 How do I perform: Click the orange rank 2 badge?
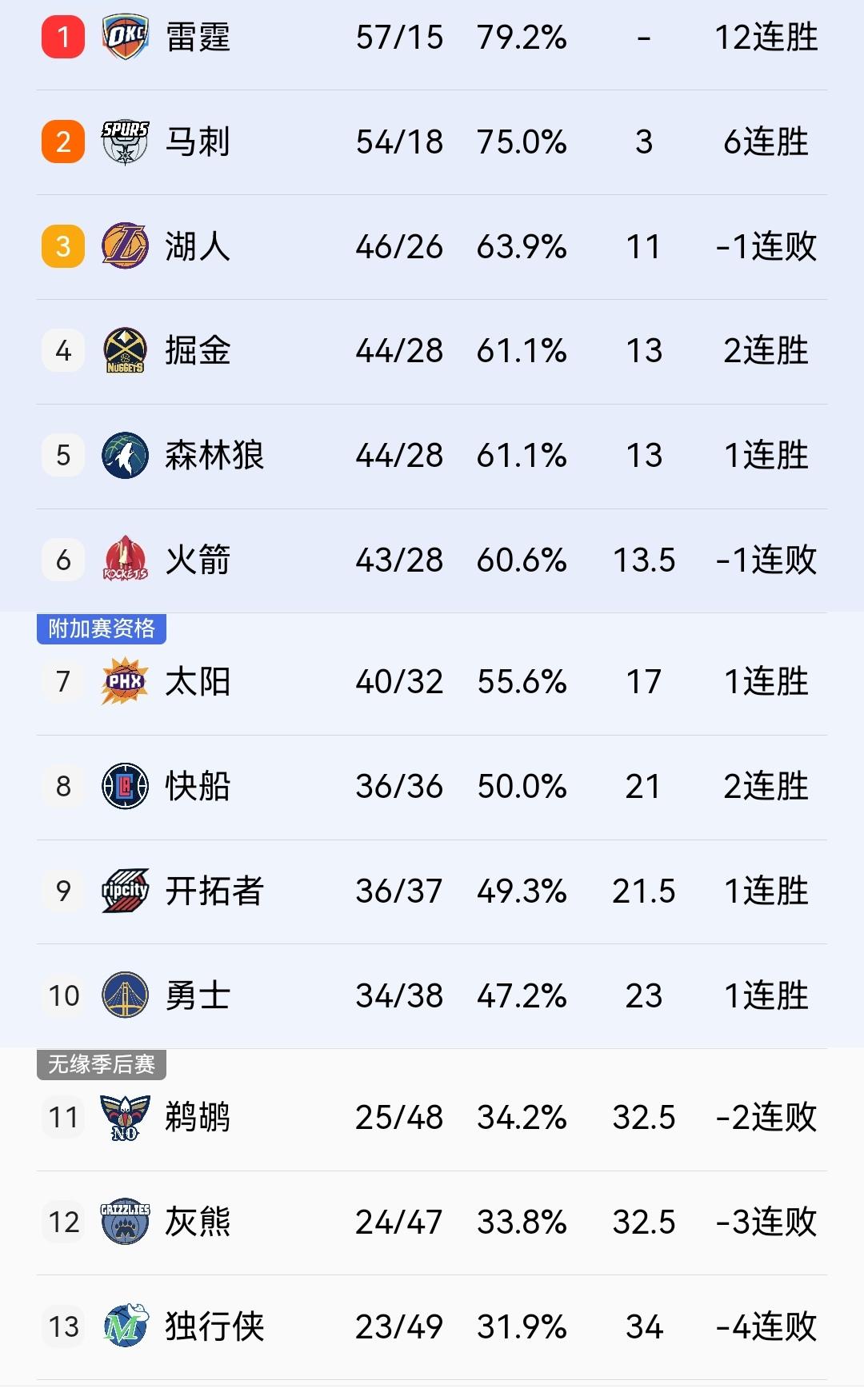[x=63, y=142]
